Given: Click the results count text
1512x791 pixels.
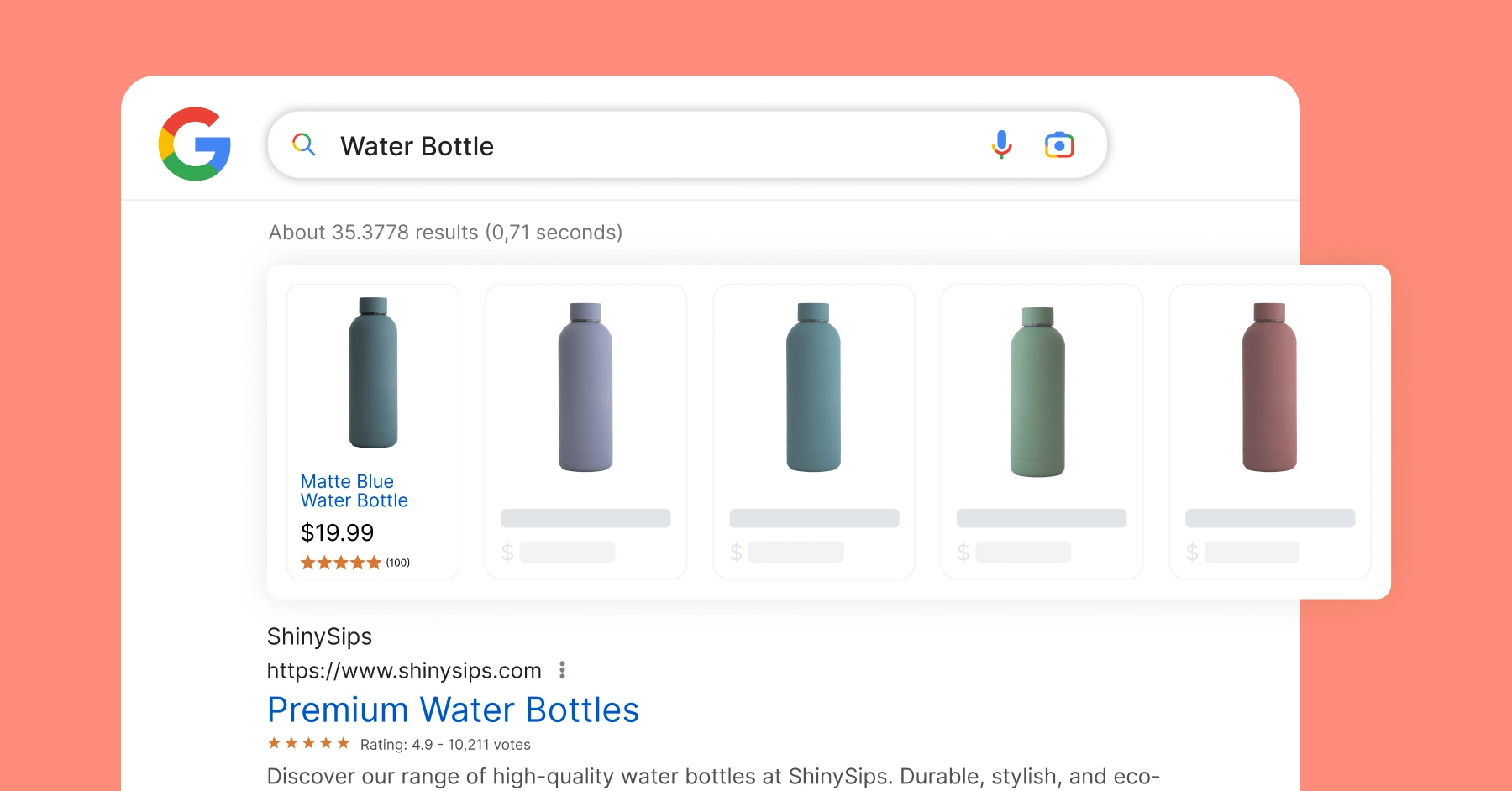Looking at the screenshot, I should pyautogui.click(x=445, y=233).
